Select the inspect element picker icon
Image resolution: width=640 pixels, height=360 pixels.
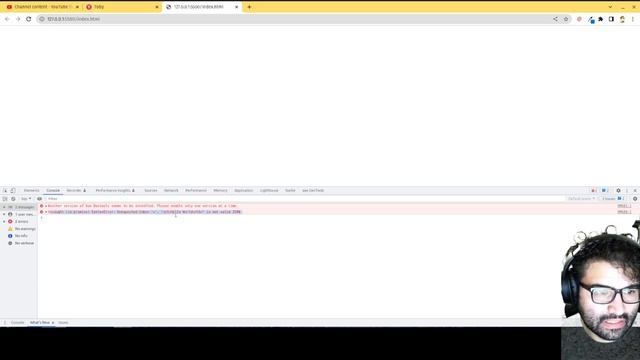pyautogui.click(x=5, y=191)
